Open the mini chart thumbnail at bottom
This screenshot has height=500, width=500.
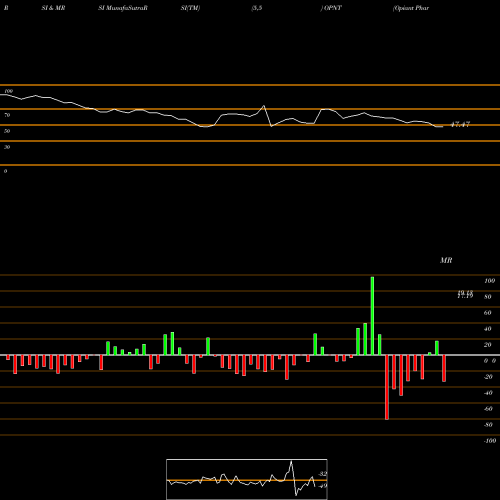247,479
